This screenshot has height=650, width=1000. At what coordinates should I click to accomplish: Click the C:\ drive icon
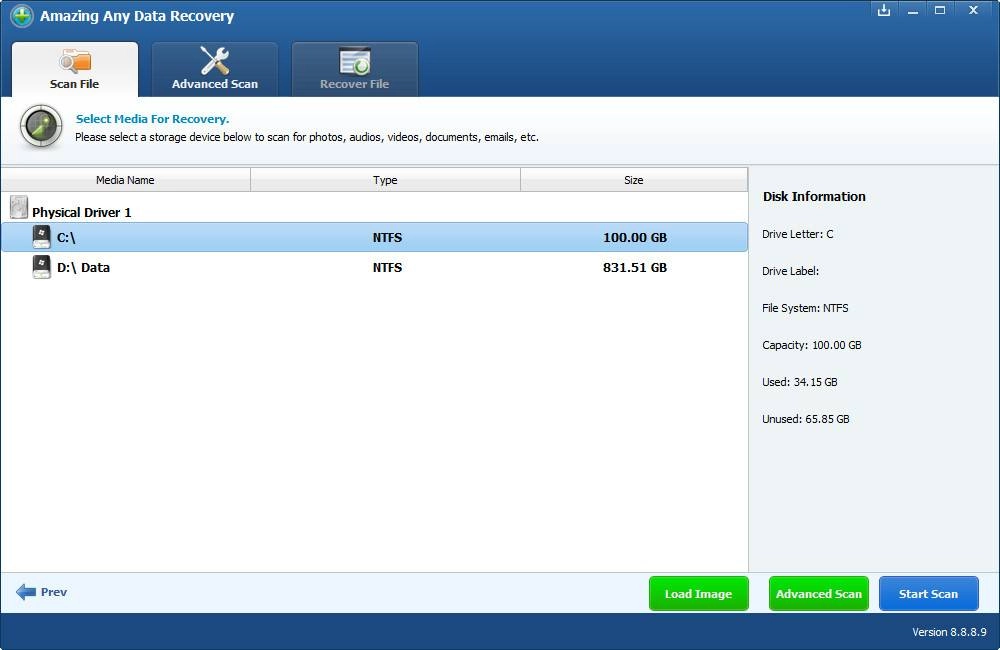coord(41,237)
